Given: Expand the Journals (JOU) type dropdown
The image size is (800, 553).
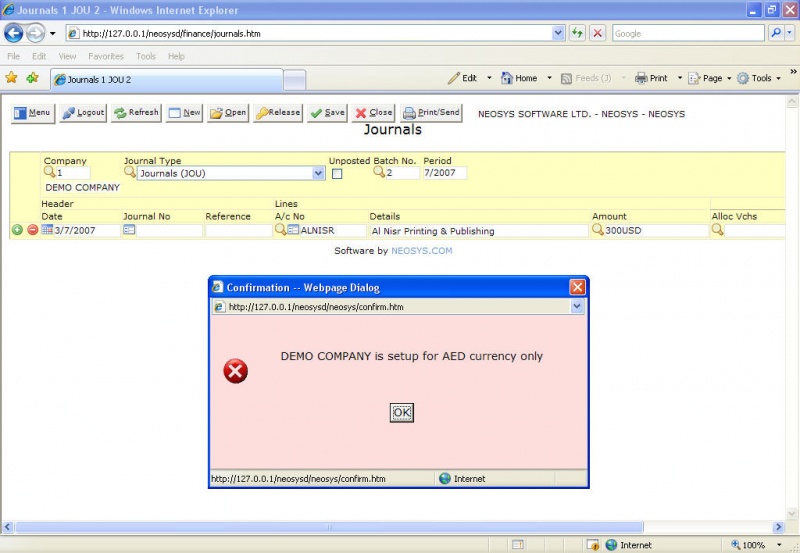Looking at the screenshot, I should tap(318, 173).
